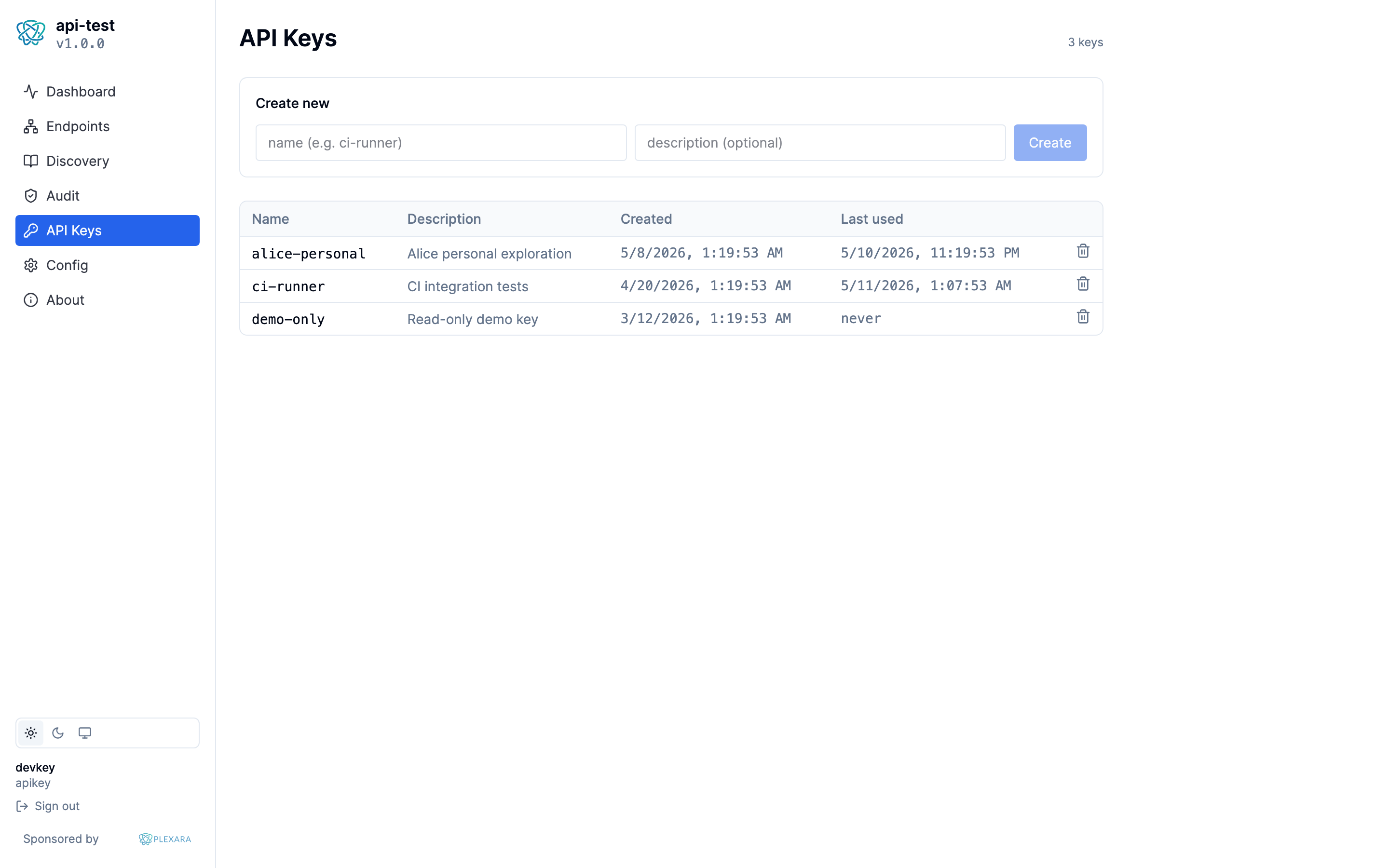Click last used 5/10/2026, 11:19:53 PM
Image resolution: width=1389 pixels, height=868 pixels.
(x=930, y=253)
